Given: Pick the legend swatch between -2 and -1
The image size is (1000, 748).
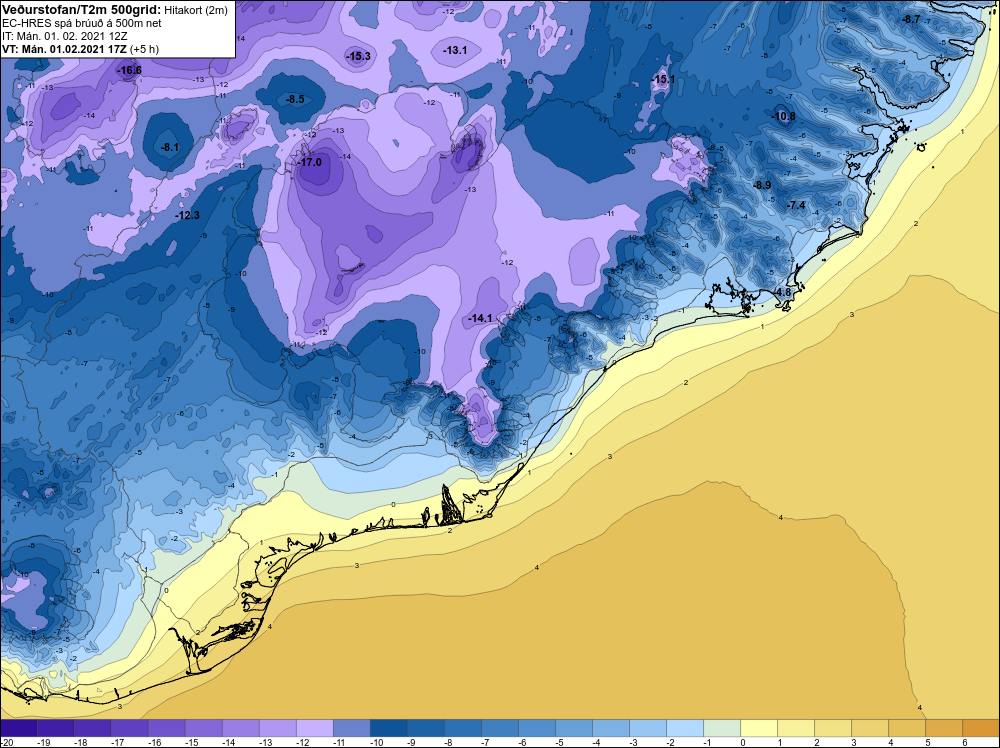Looking at the screenshot, I should point(685,728).
